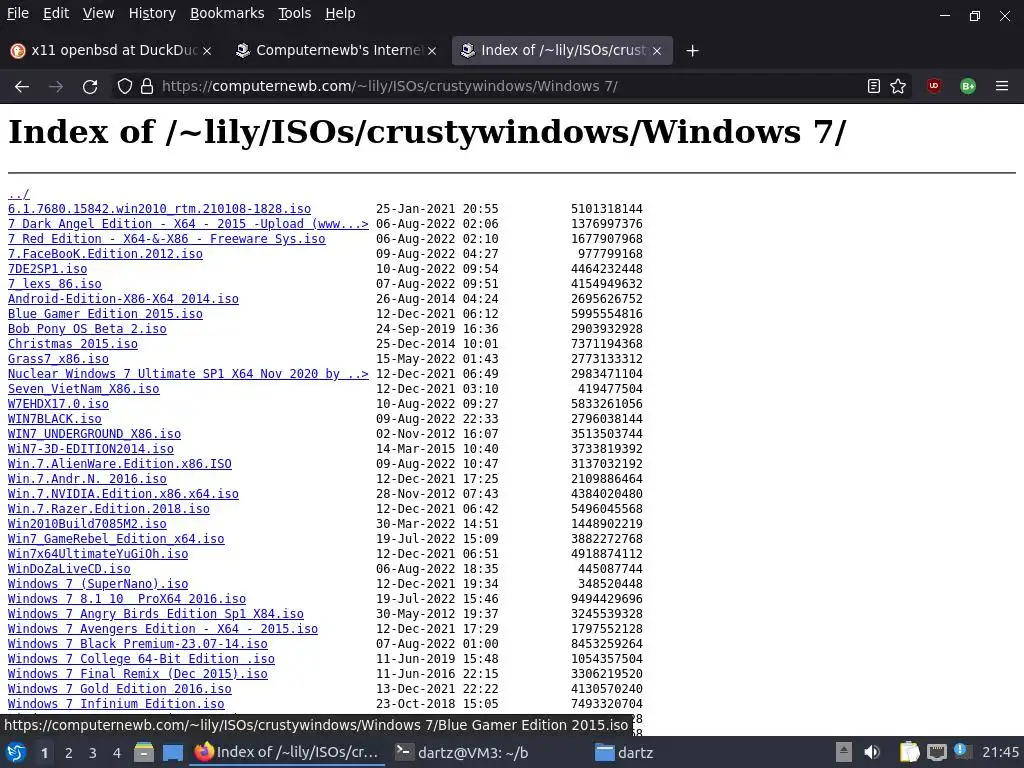Screen dimensions: 1024x768
Task: Download Windows 7 (SuperNano).iso
Action: [98, 584]
